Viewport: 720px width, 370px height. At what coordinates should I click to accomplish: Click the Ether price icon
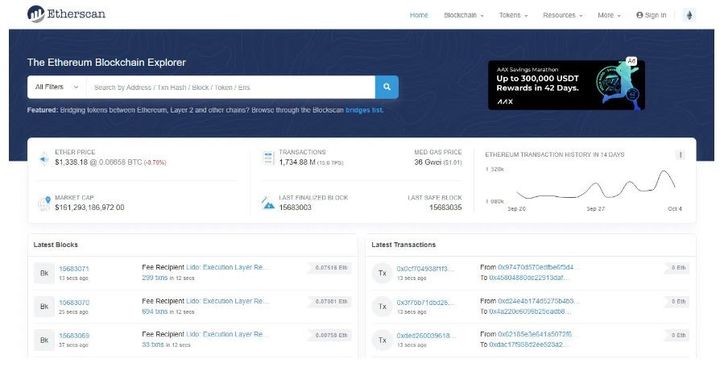click(44, 159)
